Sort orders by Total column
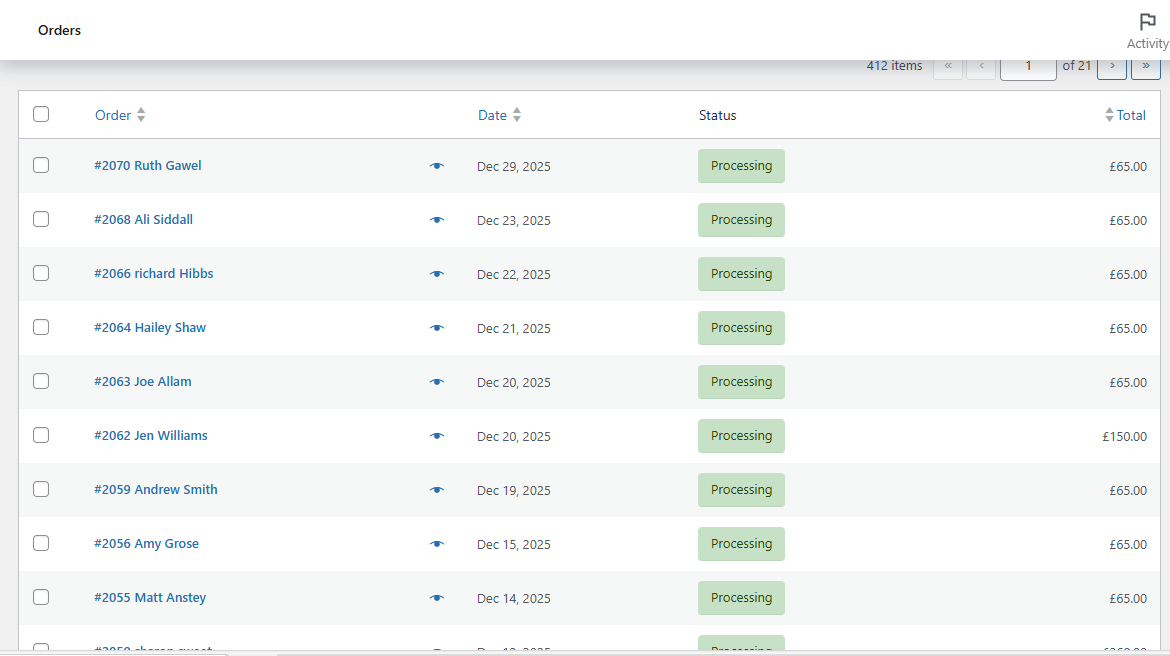Image resolution: width=1170 pixels, height=656 pixels. coord(1131,115)
